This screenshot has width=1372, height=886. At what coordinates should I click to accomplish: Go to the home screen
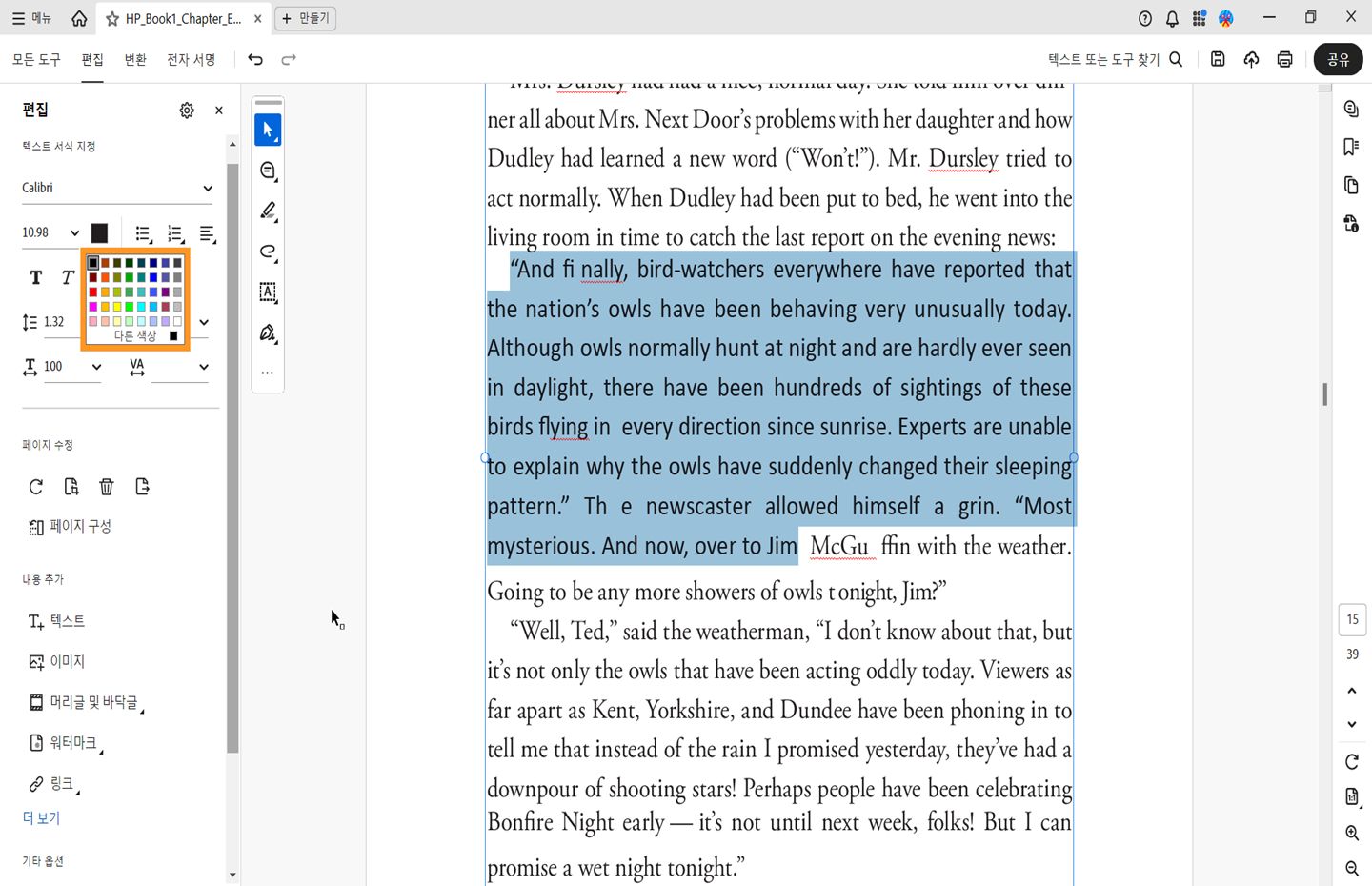79,18
